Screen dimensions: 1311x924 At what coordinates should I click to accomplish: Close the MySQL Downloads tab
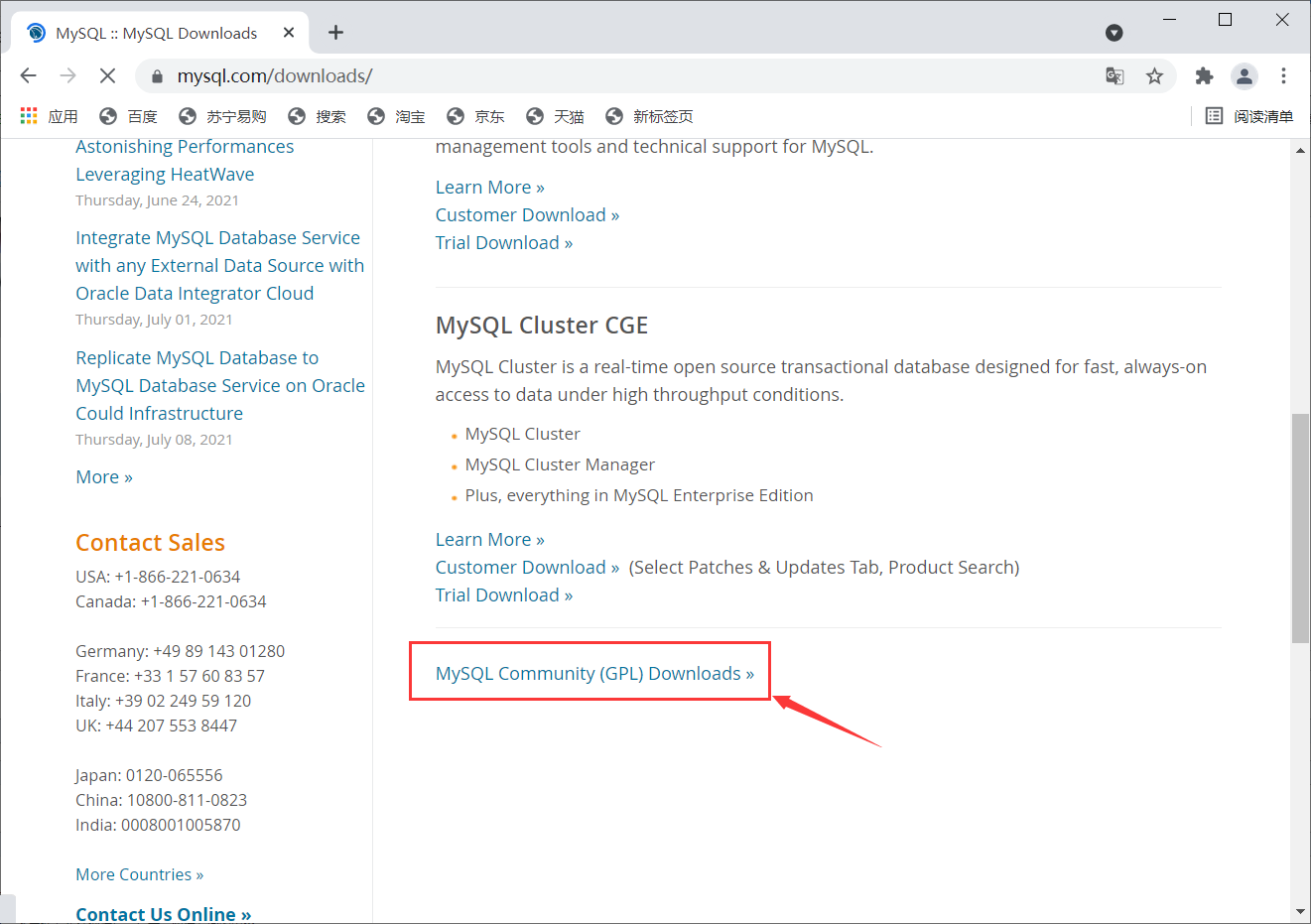point(289,33)
